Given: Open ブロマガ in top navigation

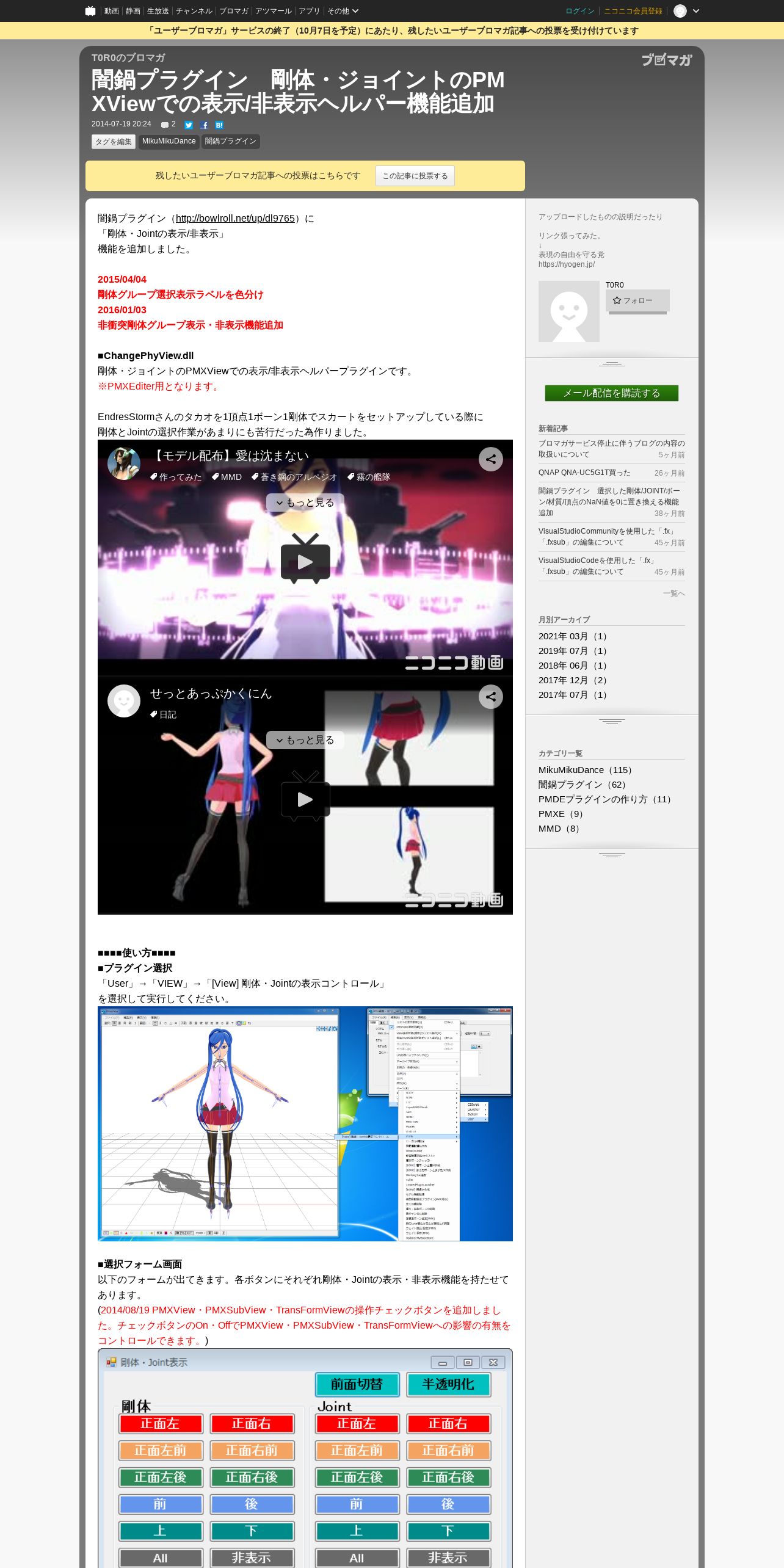Looking at the screenshot, I should 234,11.
